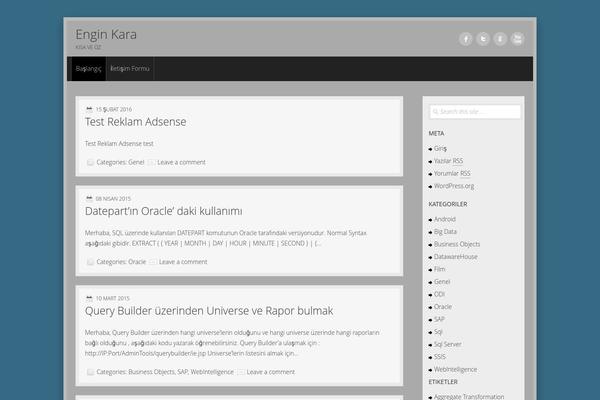The height and width of the screenshot is (400, 600).
Task: Click the comment icon on the Test Reklam Adsense post
Action: [x=152, y=162]
